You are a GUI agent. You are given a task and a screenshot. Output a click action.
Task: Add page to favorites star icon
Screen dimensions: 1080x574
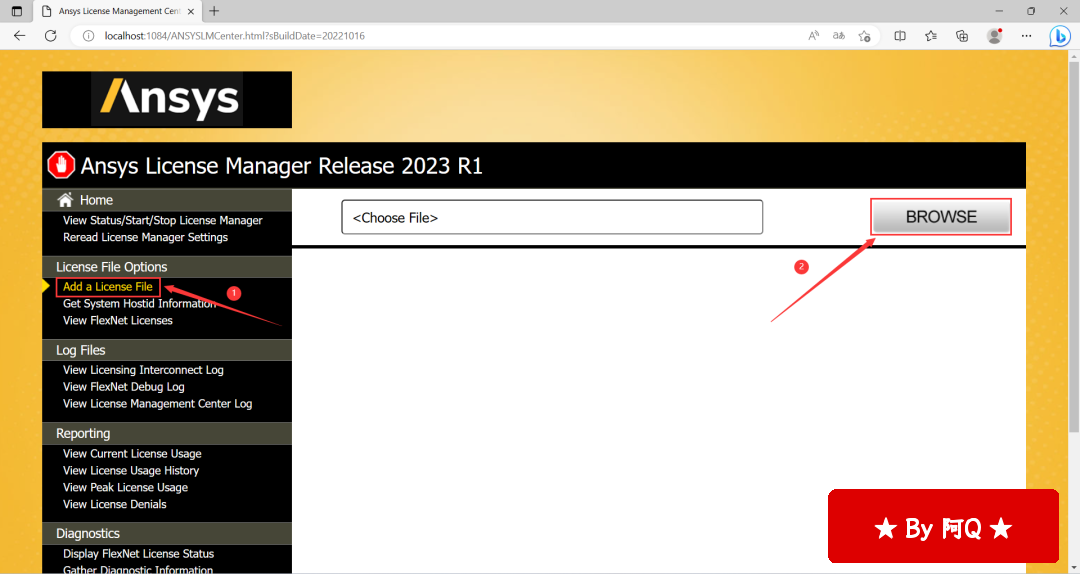coord(865,35)
